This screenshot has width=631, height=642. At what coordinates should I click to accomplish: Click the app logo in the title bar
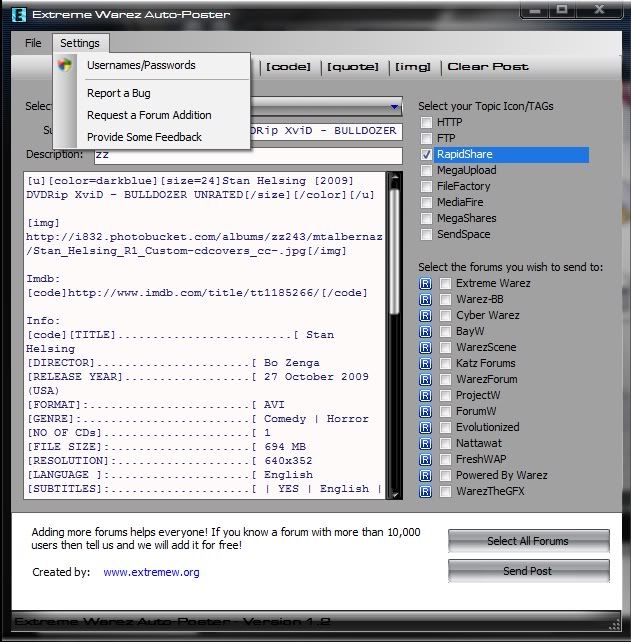[19, 15]
